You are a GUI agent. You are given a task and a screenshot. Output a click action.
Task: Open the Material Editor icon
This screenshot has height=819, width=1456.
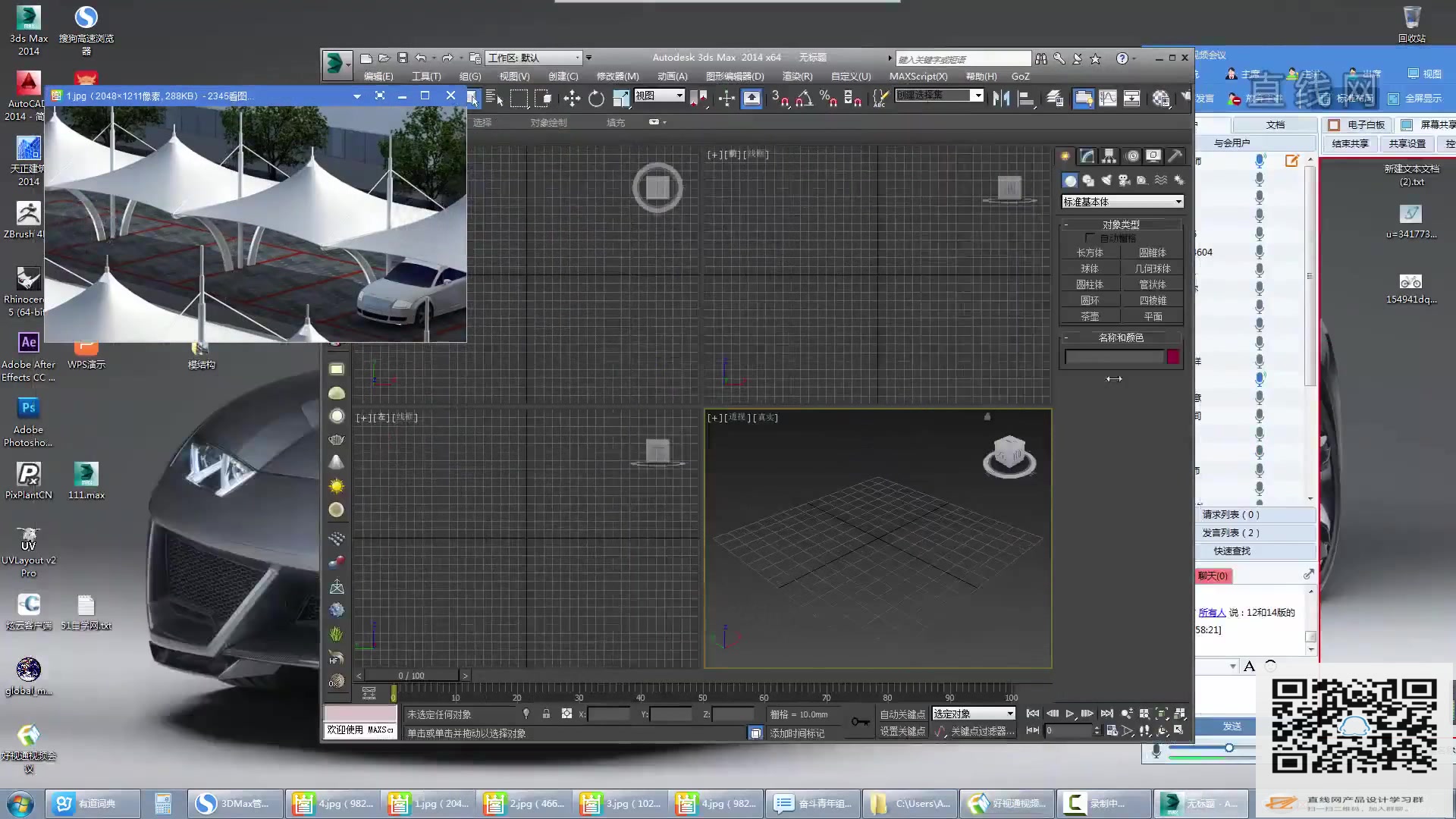click(x=1160, y=99)
